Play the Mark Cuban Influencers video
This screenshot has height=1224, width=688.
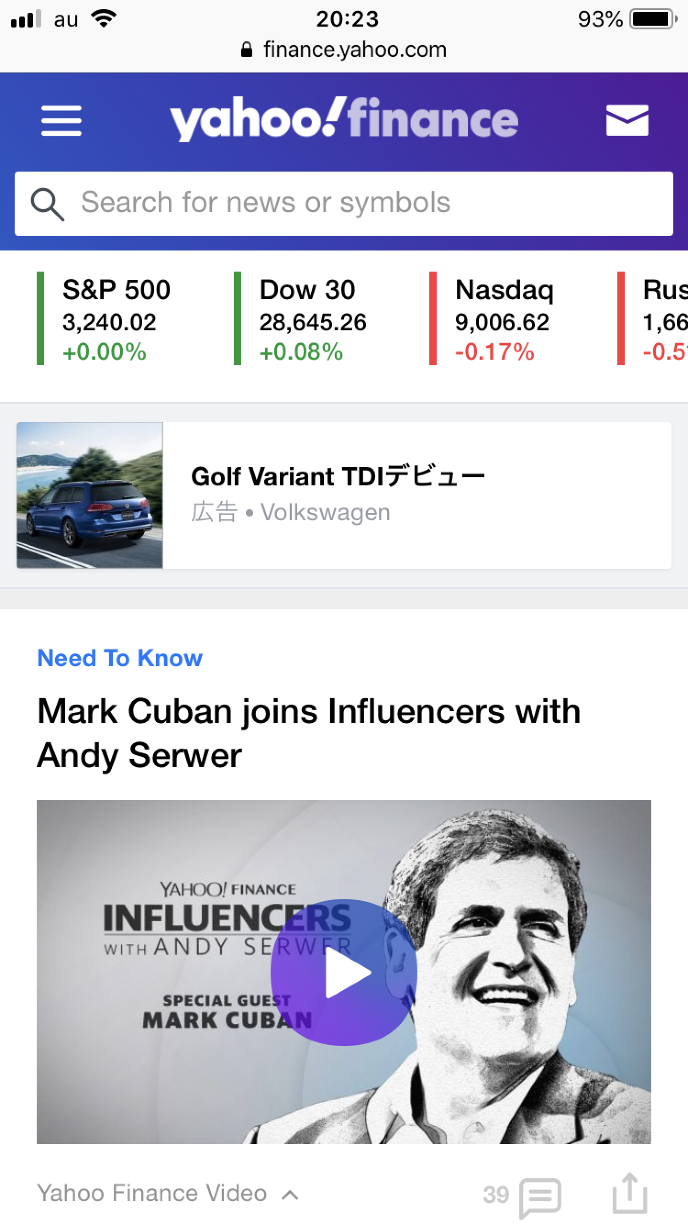pyautogui.click(x=343, y=972)
